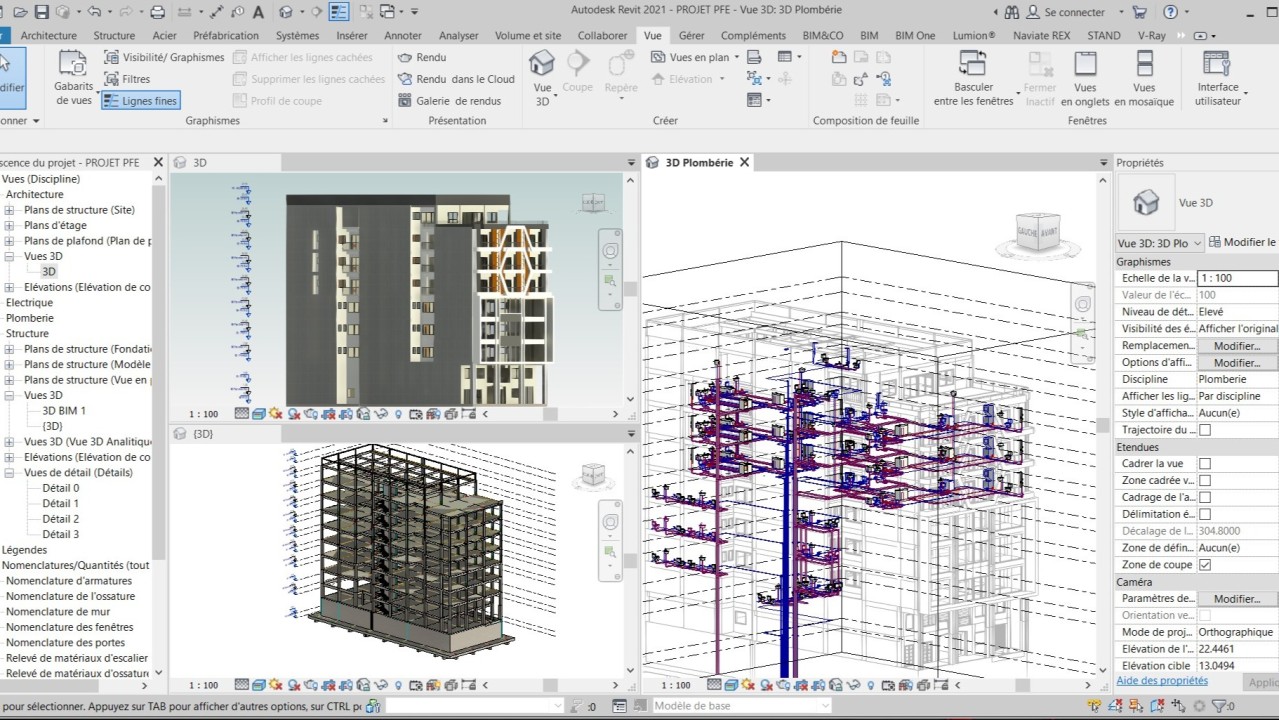1279x720 pixels.
Task: Open the Vue 3D: 3D Plomberie type dropdown
Action: [x=1159, y=242]
